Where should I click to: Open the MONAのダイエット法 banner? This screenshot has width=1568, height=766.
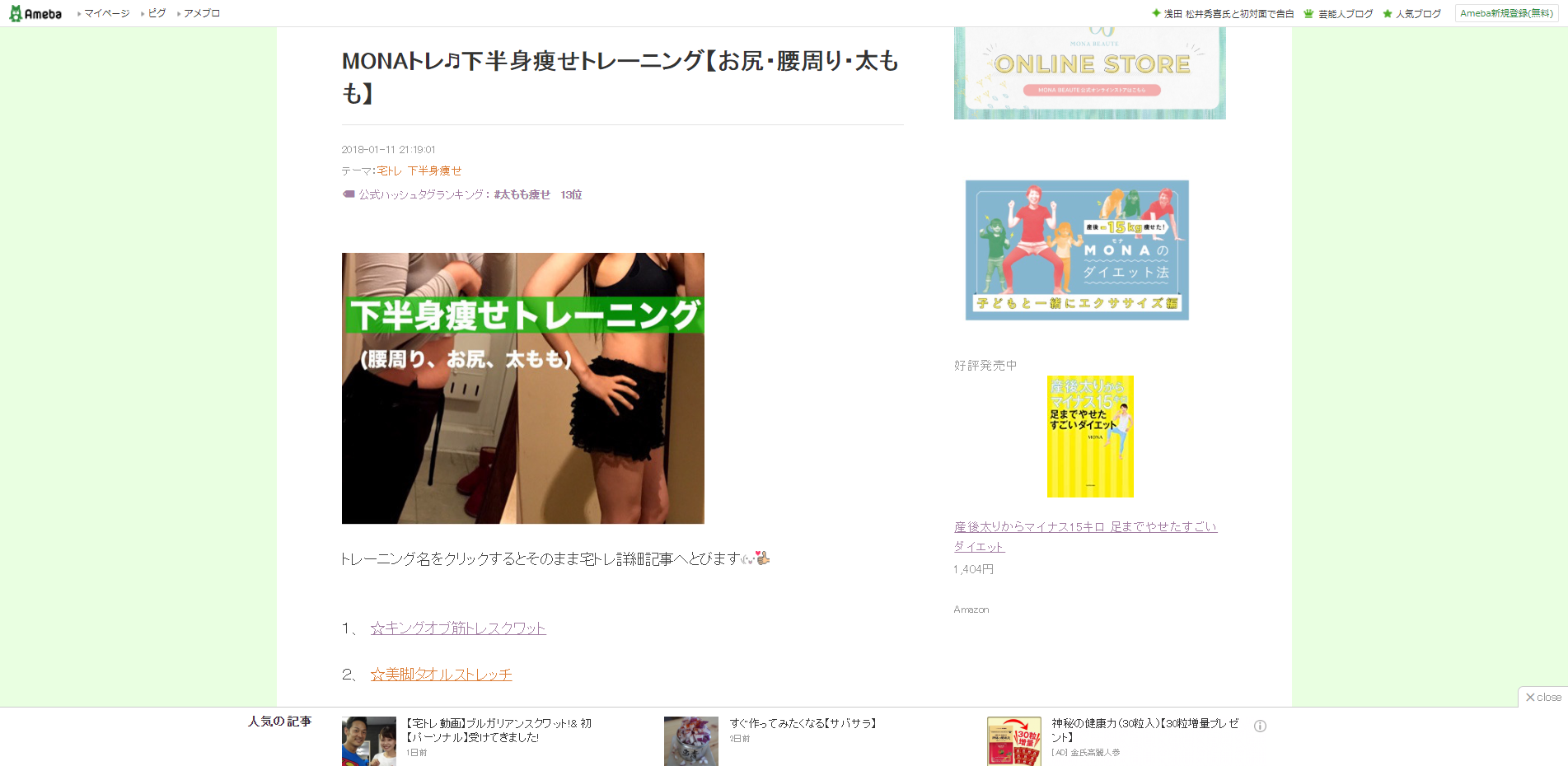click(1077, 250)
